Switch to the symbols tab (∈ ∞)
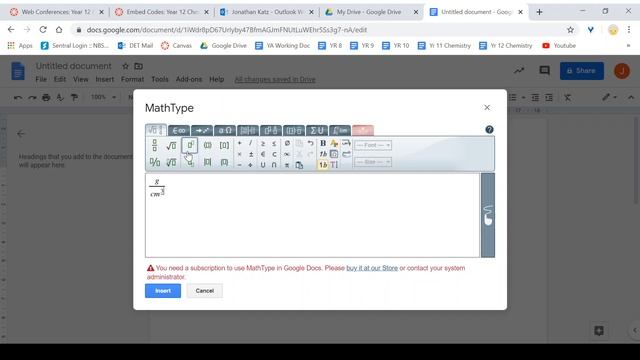 click(x=179, y=130)
